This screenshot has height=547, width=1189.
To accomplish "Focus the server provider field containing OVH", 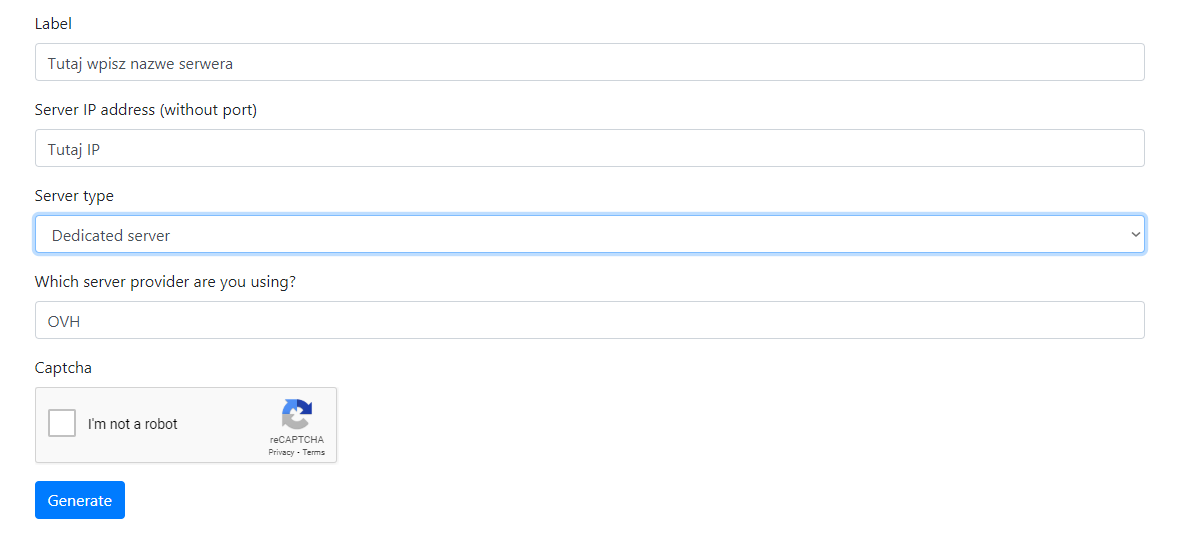I will coord(589,321).
